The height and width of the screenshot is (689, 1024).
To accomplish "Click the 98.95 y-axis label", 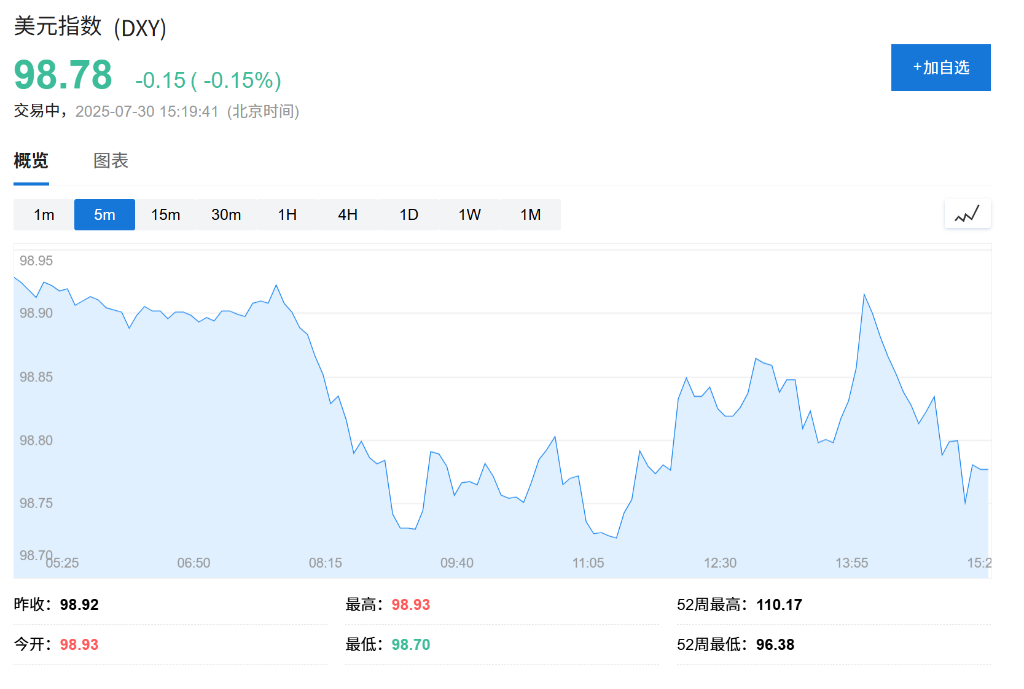I will pyautogui.click(x=36, y=261).
